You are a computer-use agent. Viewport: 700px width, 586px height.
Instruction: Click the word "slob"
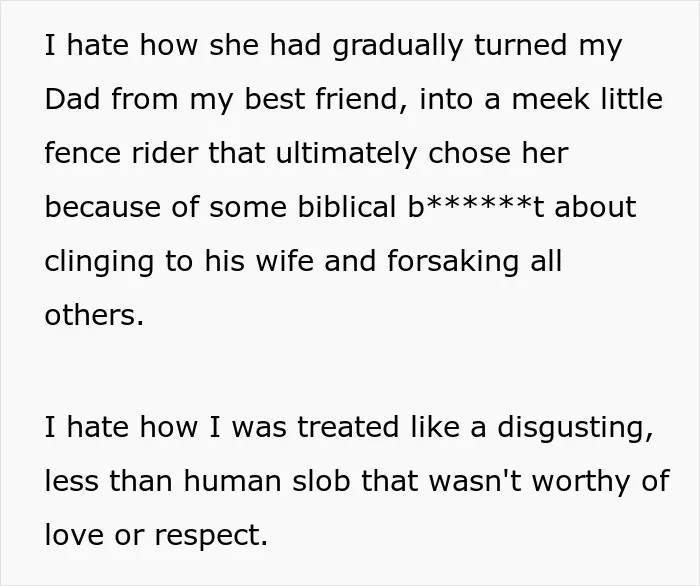coord(321,481)
